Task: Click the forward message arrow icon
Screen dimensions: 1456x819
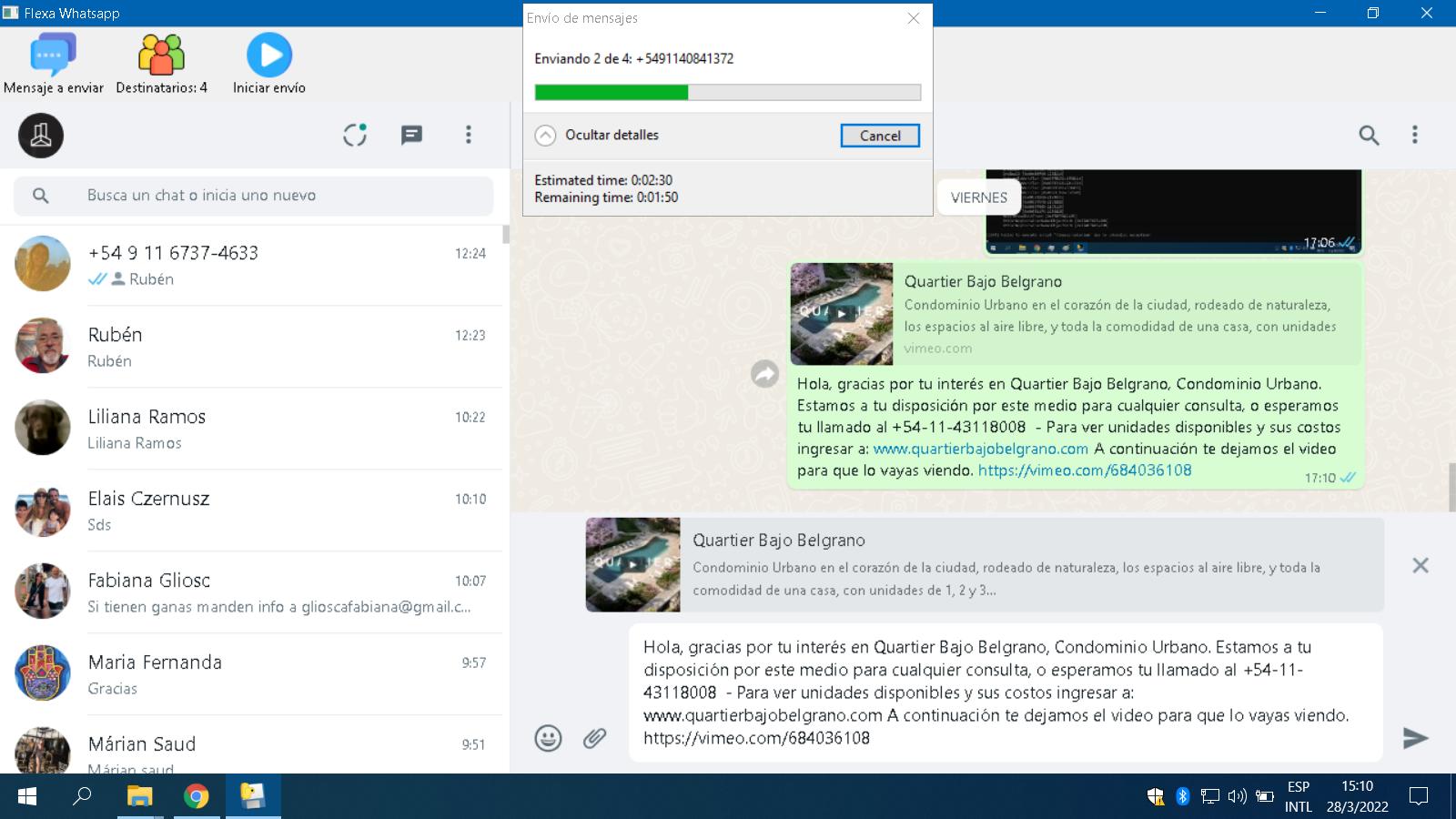Action: point(764,373)
